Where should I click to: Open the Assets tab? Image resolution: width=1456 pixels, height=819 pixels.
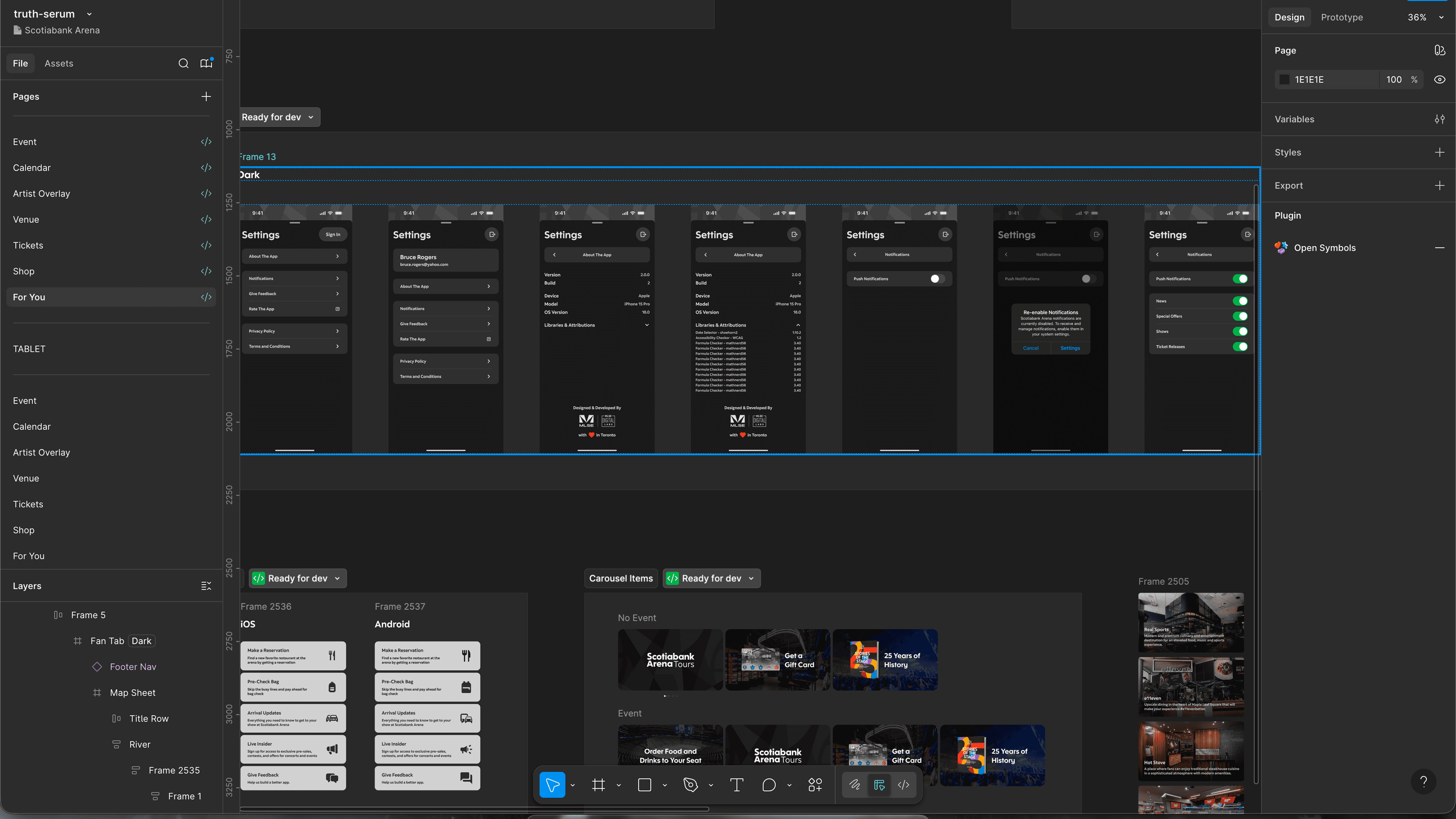pos(59,63)
